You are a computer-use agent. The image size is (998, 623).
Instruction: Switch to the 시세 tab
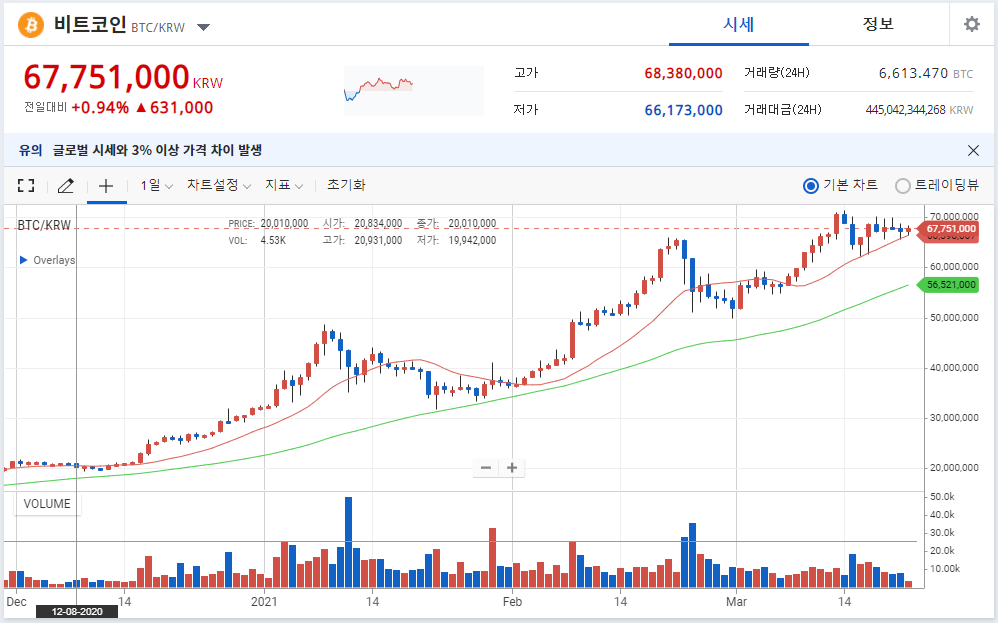pos(738,24)
